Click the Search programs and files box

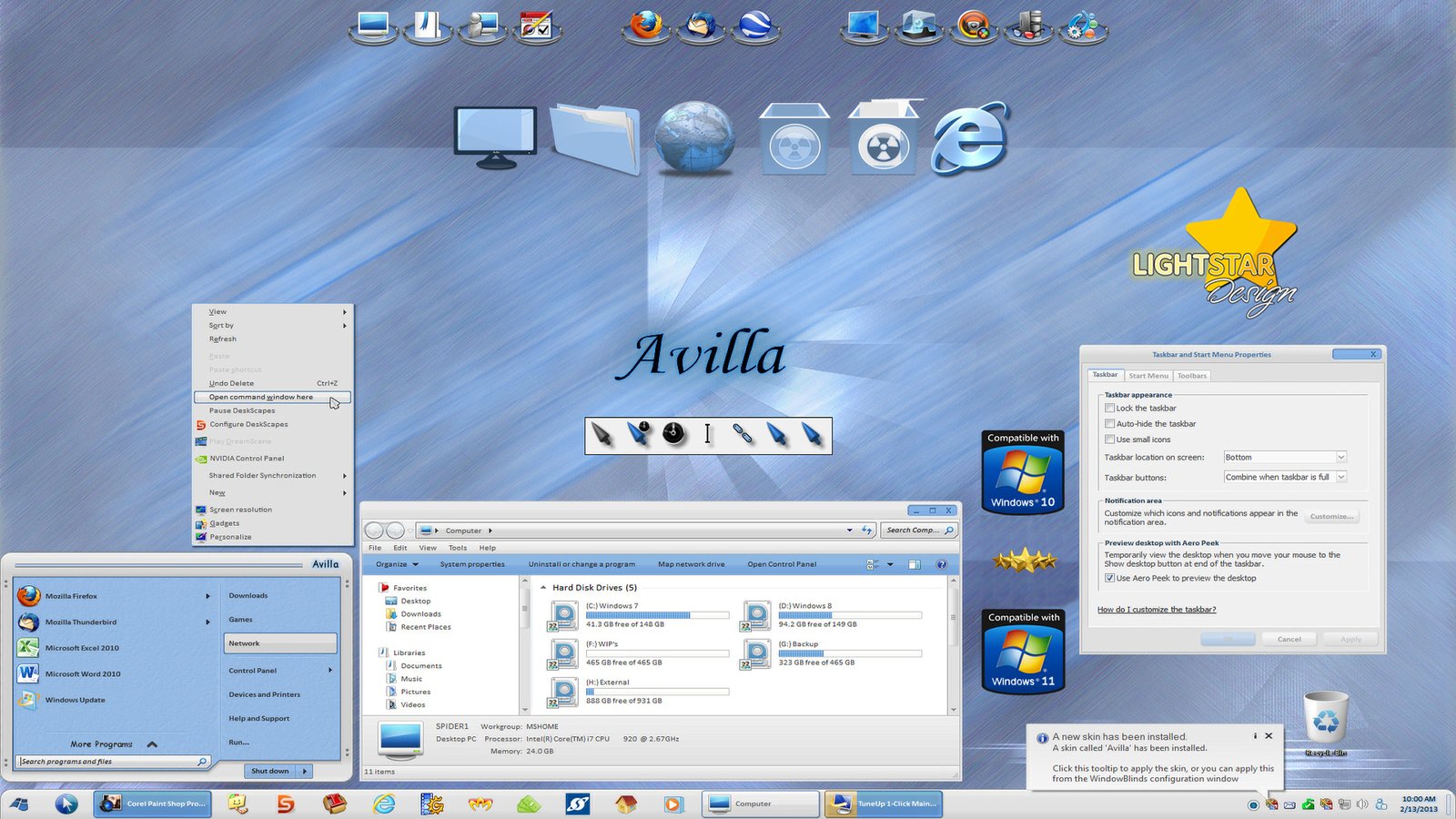point(115,762)
